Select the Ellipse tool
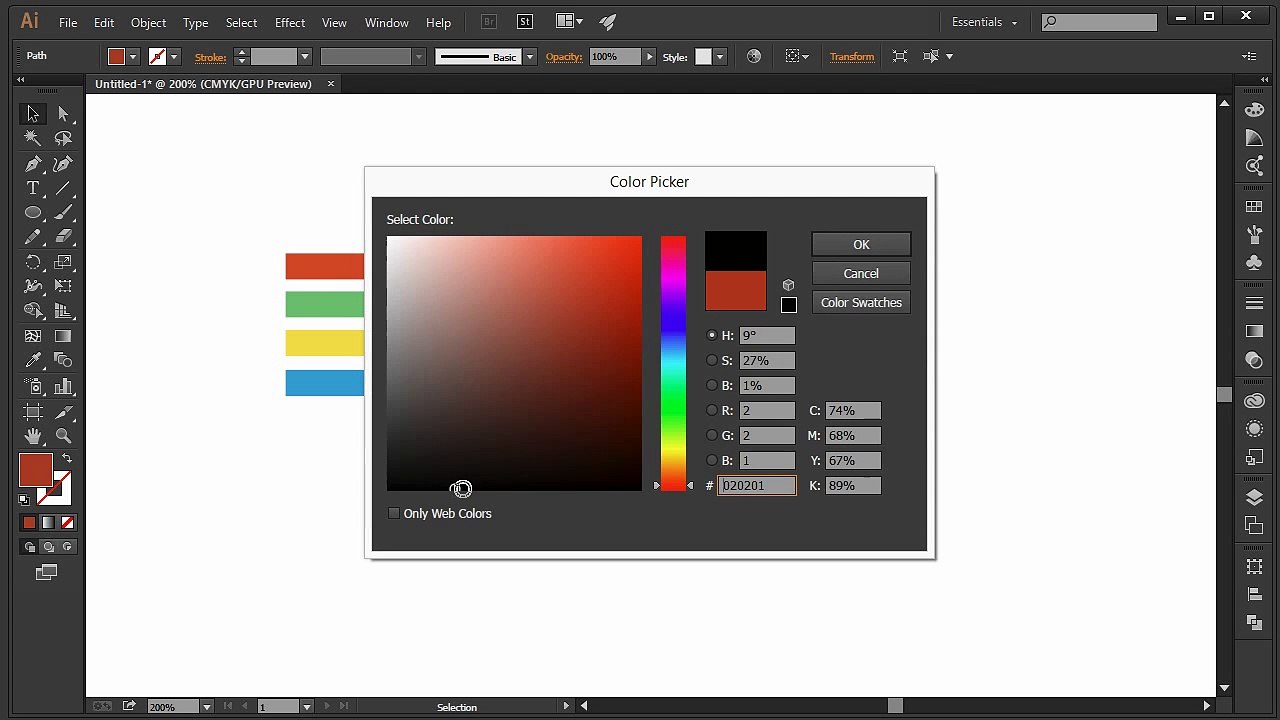This screenshot has width=1280, height=720. [x=33, y=212]
